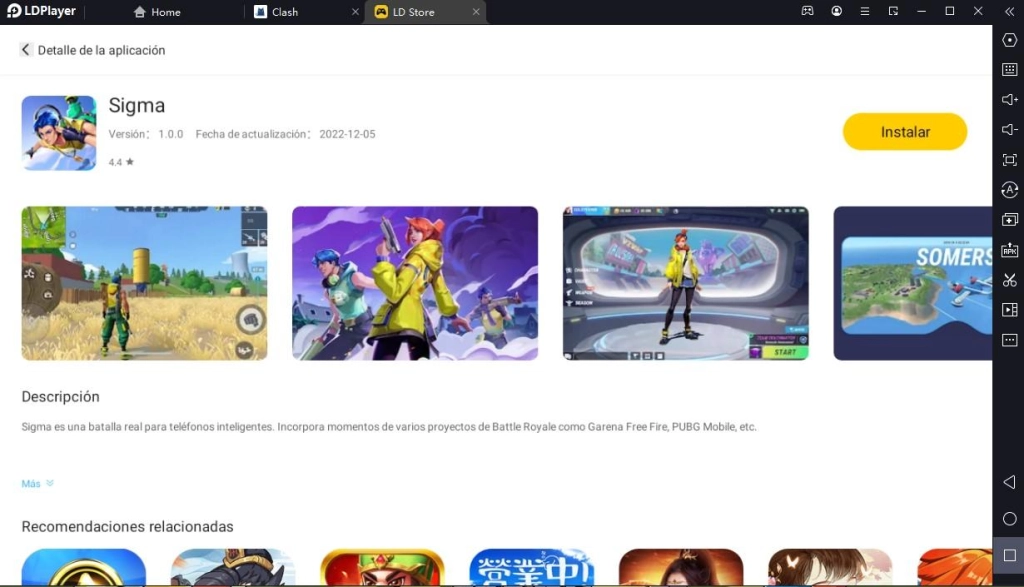Collapse the right sidebar with double chevron
Viewport: 1024px width, 587px height.
point(1009,11)
